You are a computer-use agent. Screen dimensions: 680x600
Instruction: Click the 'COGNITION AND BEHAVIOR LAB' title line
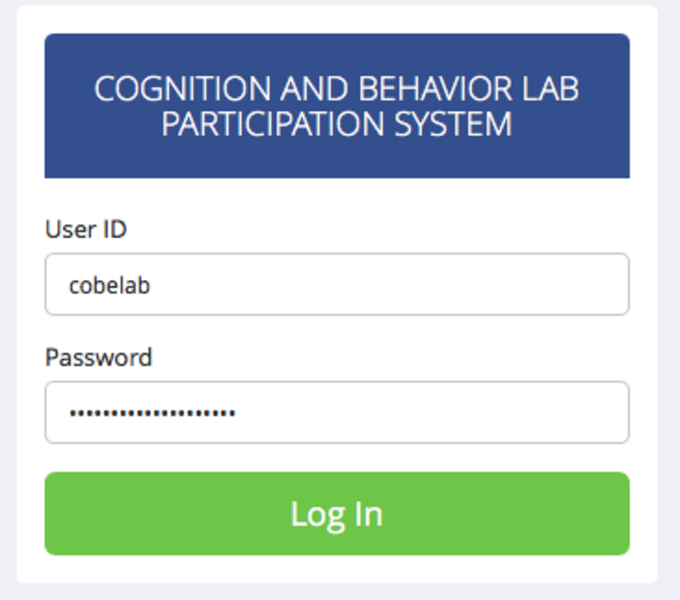337,88
